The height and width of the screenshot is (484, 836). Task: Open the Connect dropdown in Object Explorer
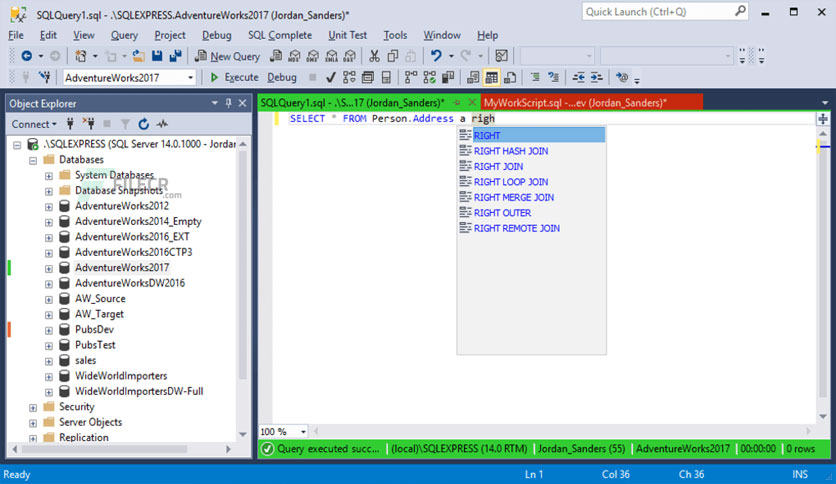point(34,124)
